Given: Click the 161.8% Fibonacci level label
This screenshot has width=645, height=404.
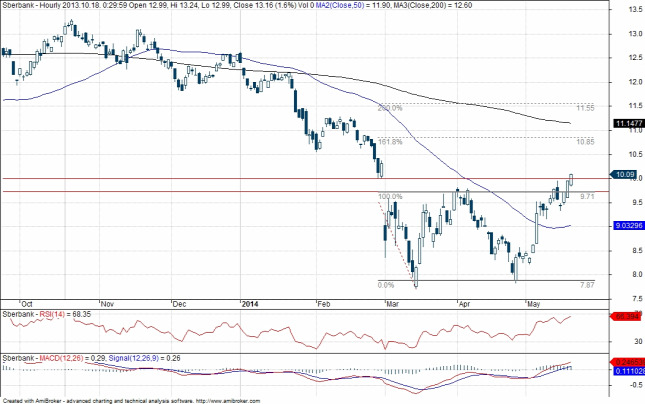Looking at the screenshot, I should click(390, 142).
